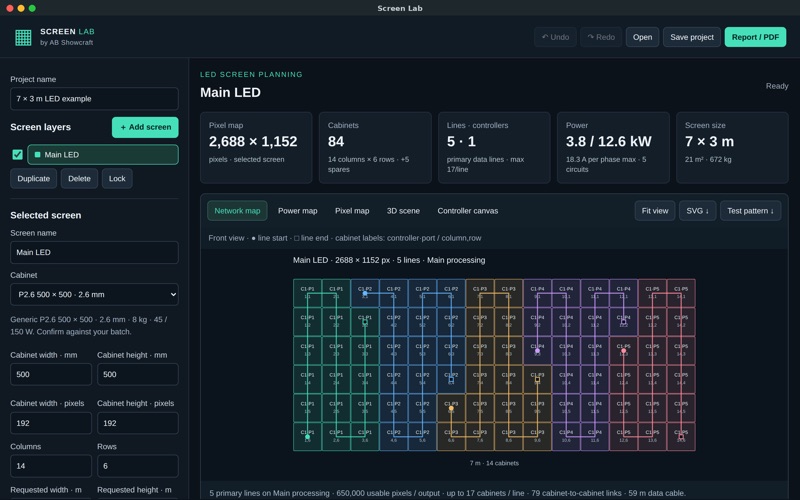Click the 'by AB Showcraft' subtitle
The height and width of the screenshot is (500, 800).
coord(66,42)
